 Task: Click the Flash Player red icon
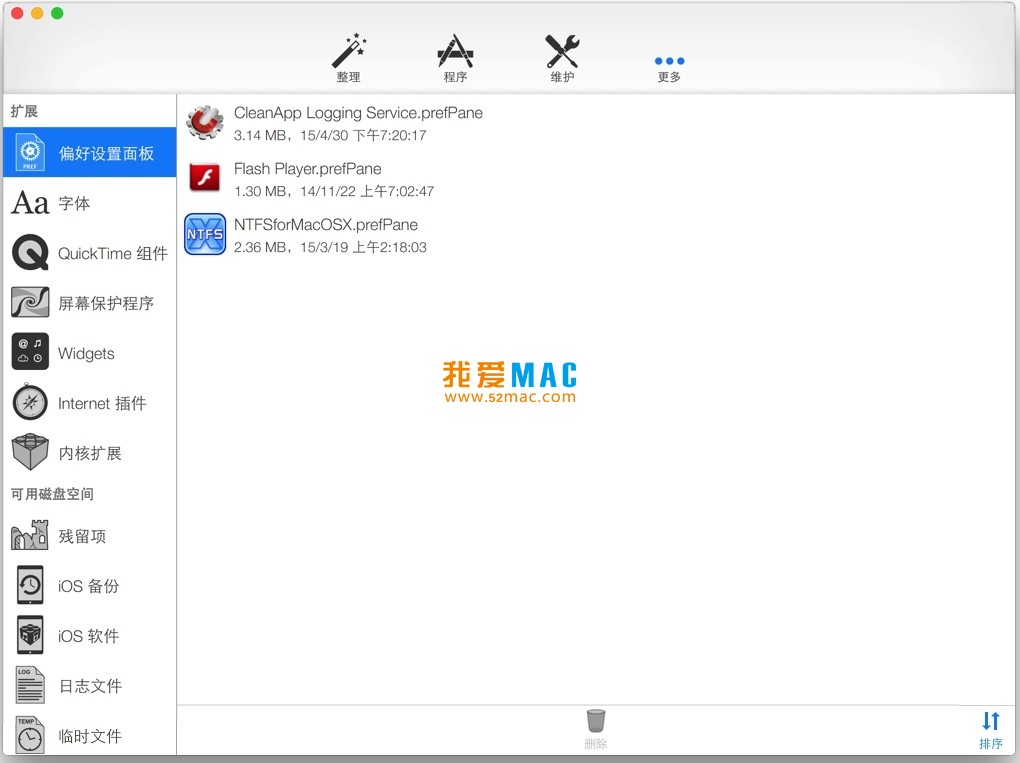pos(205,178)
